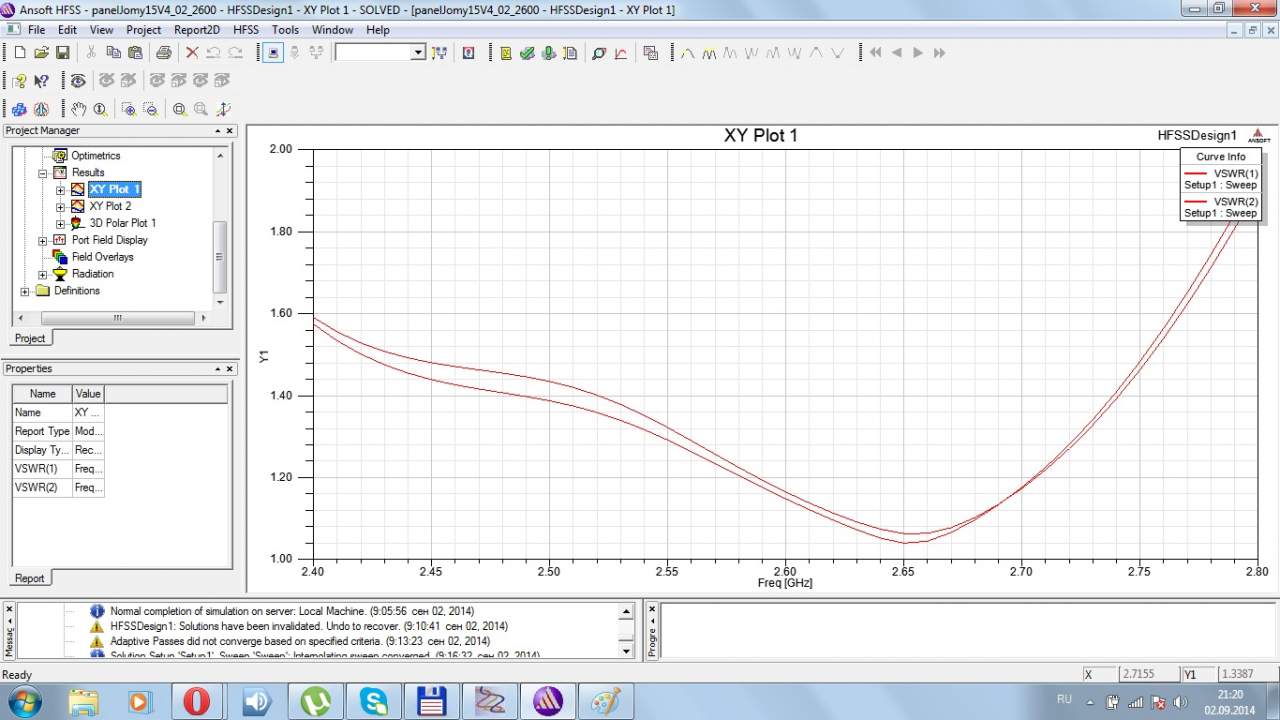Collapse the Results tree node
This screenshot has width=1280, height=720.
[x=43, y=173]
